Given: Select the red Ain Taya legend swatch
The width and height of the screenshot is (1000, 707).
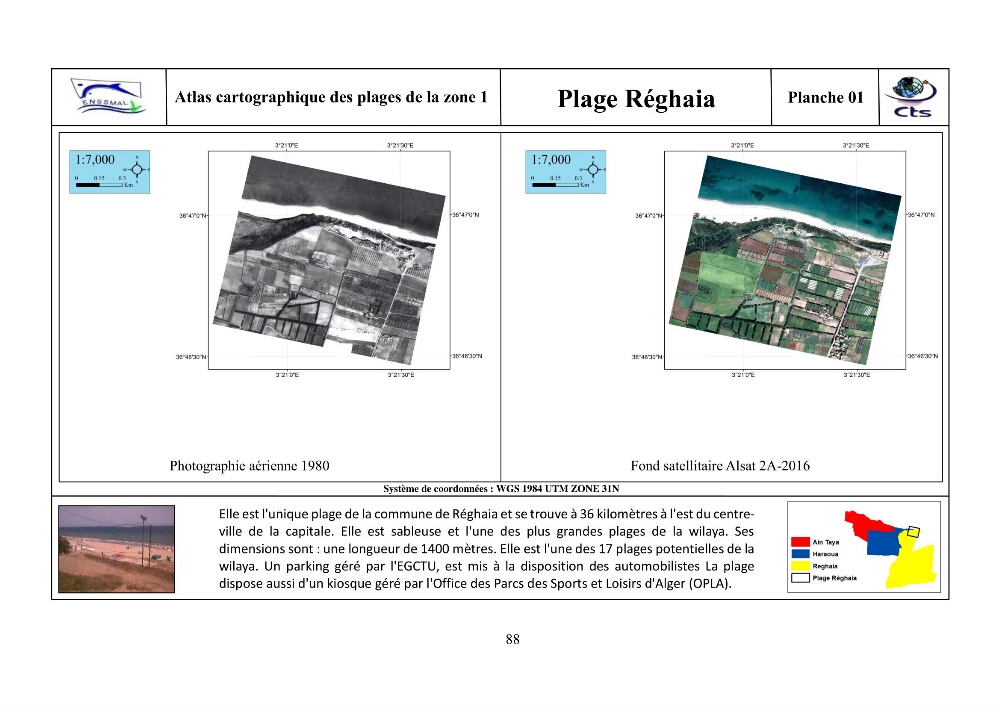Looking at the screenshot, I should [x=800, y=542].
